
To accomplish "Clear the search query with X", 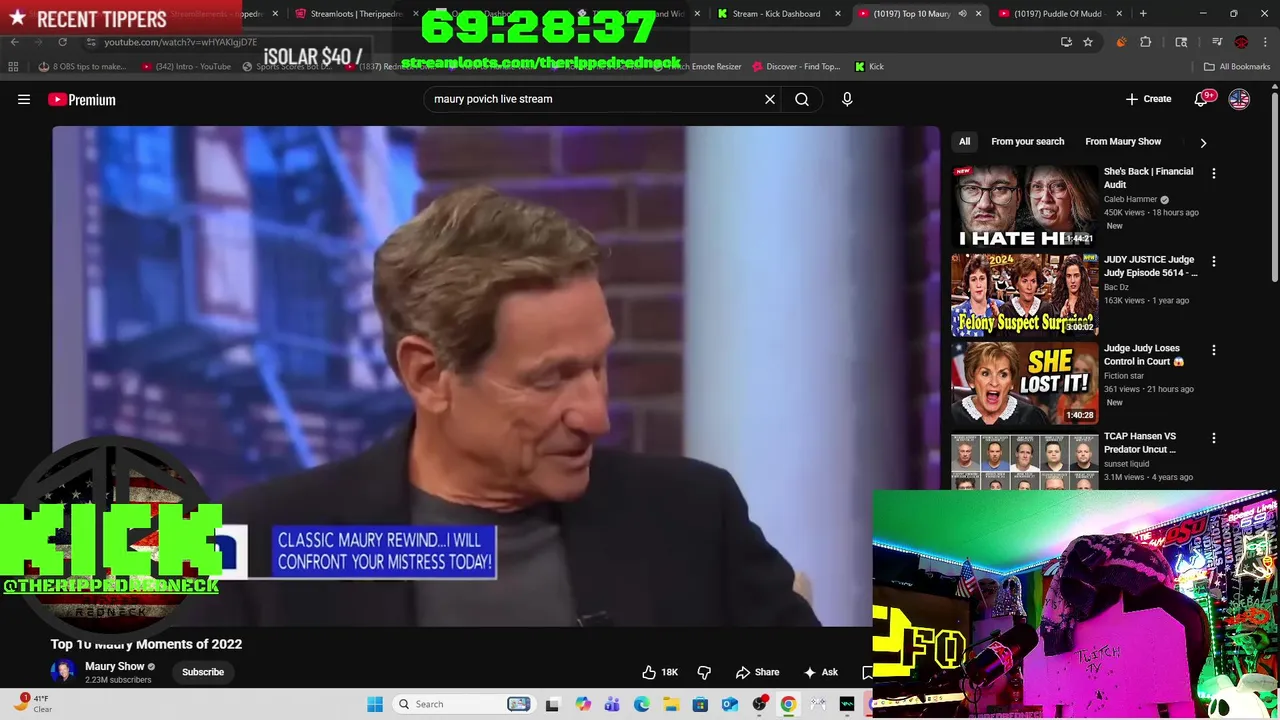I will coord(770,99).
